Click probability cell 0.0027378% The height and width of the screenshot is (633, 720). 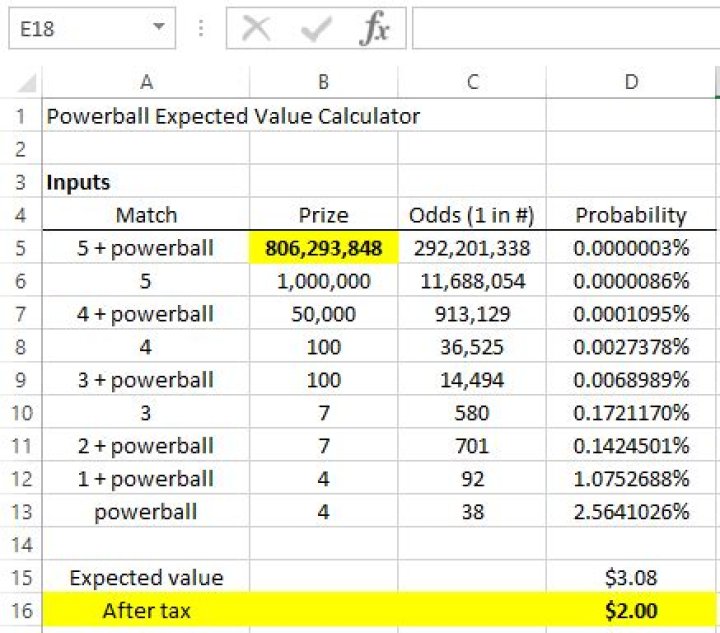click(x=631, y=347)
